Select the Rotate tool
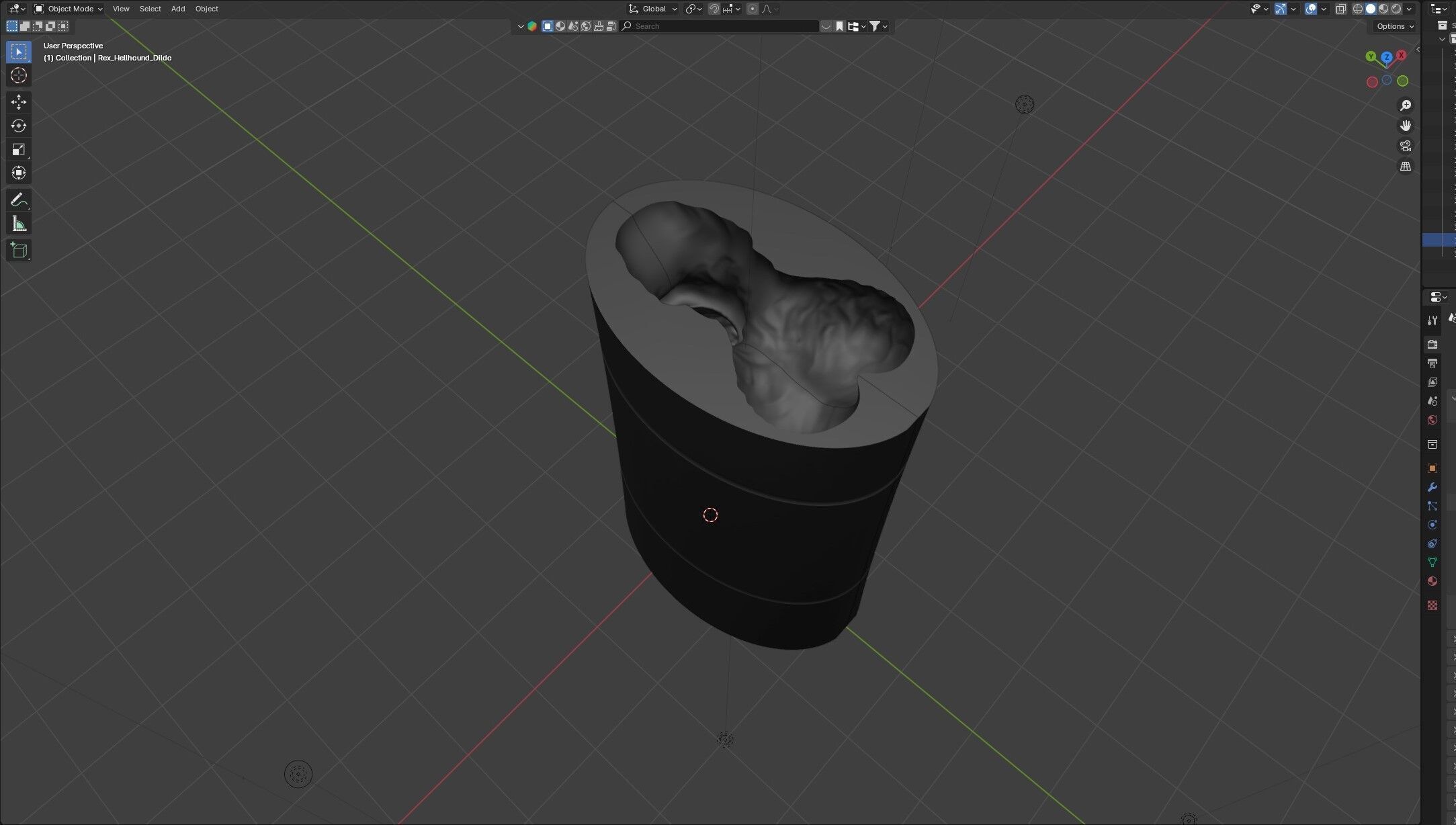1456x825 pixels. (19, 126)
